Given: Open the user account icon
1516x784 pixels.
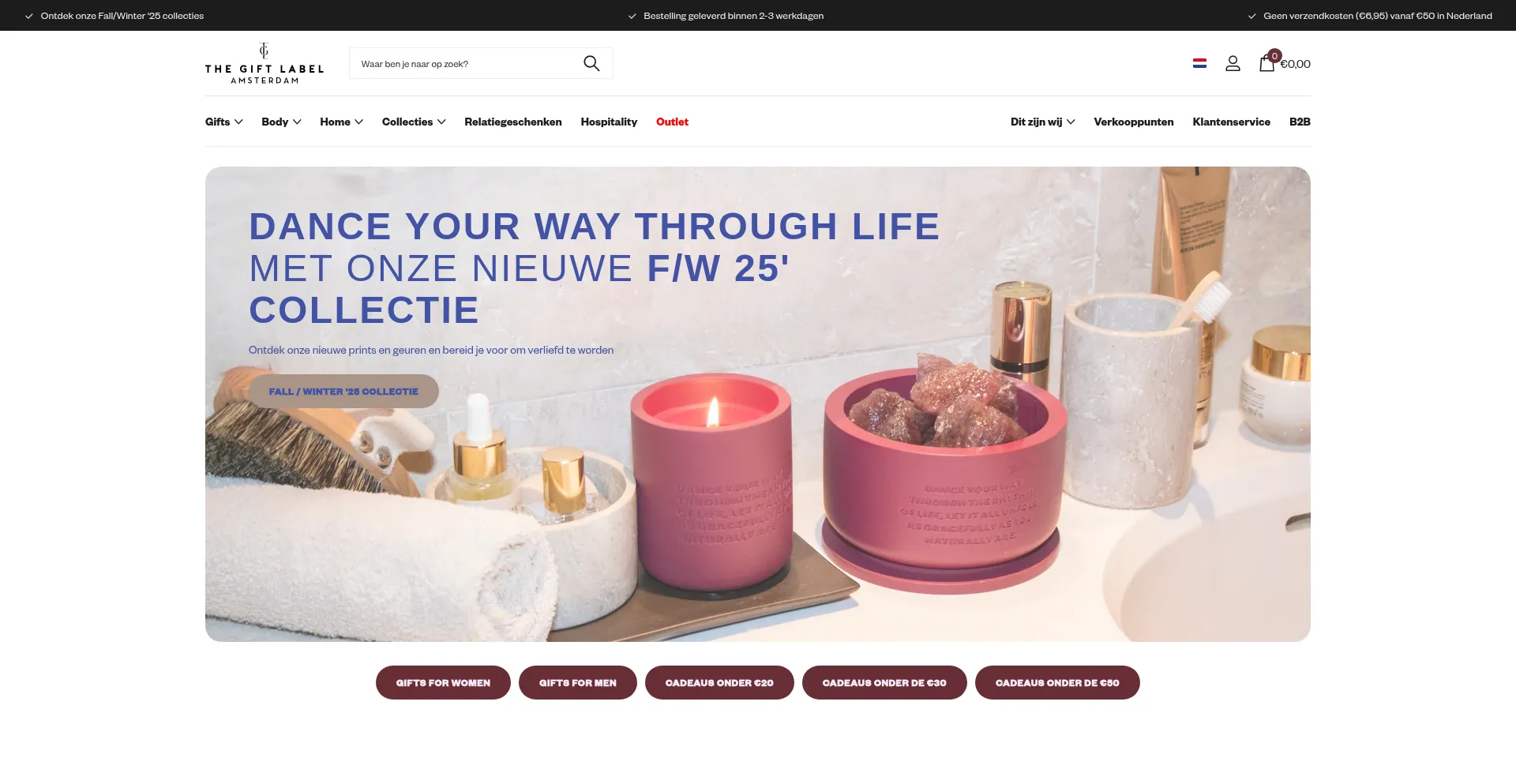Looking at the screenshot, I should [x=1233, y=63].
